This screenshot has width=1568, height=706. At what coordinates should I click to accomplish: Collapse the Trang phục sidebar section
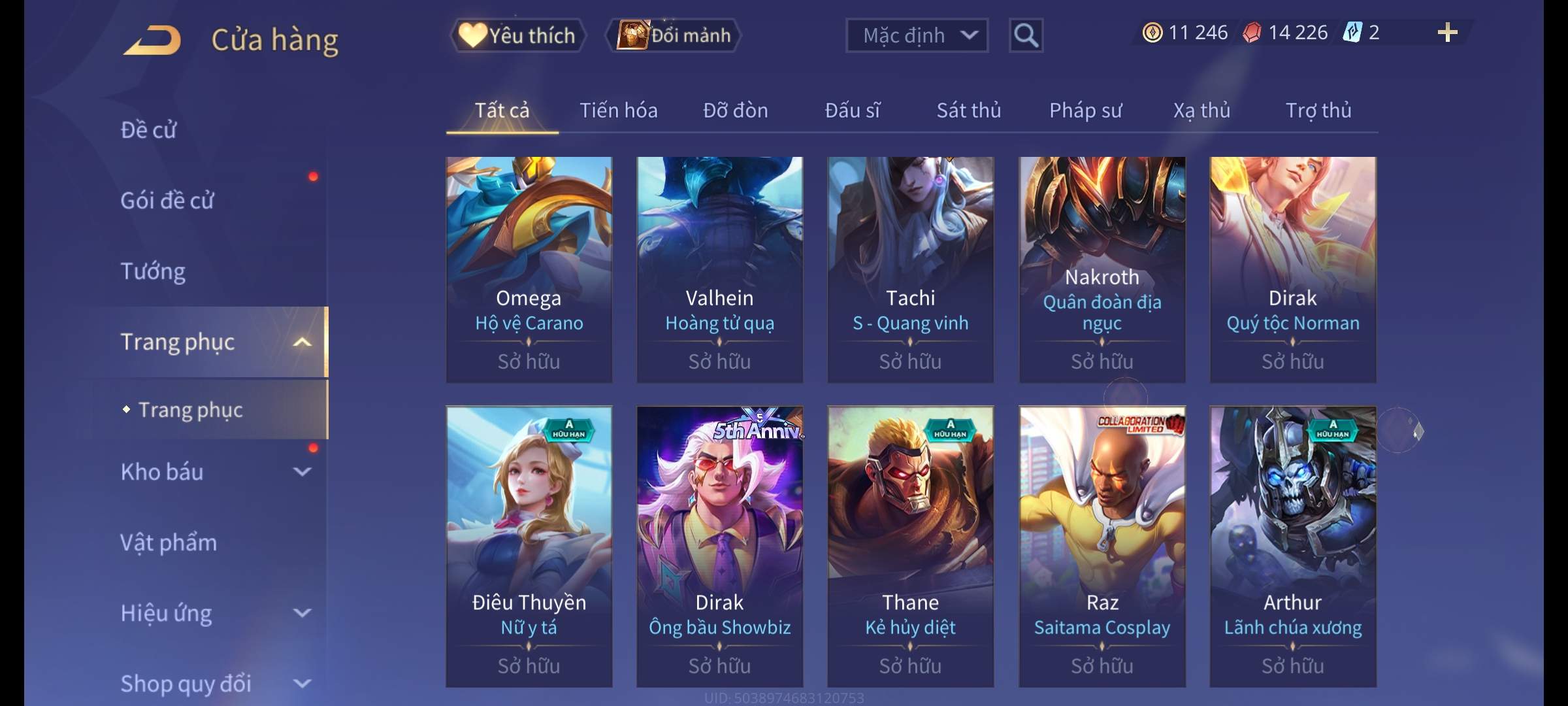pyautogui.click(x=301, y=342)
